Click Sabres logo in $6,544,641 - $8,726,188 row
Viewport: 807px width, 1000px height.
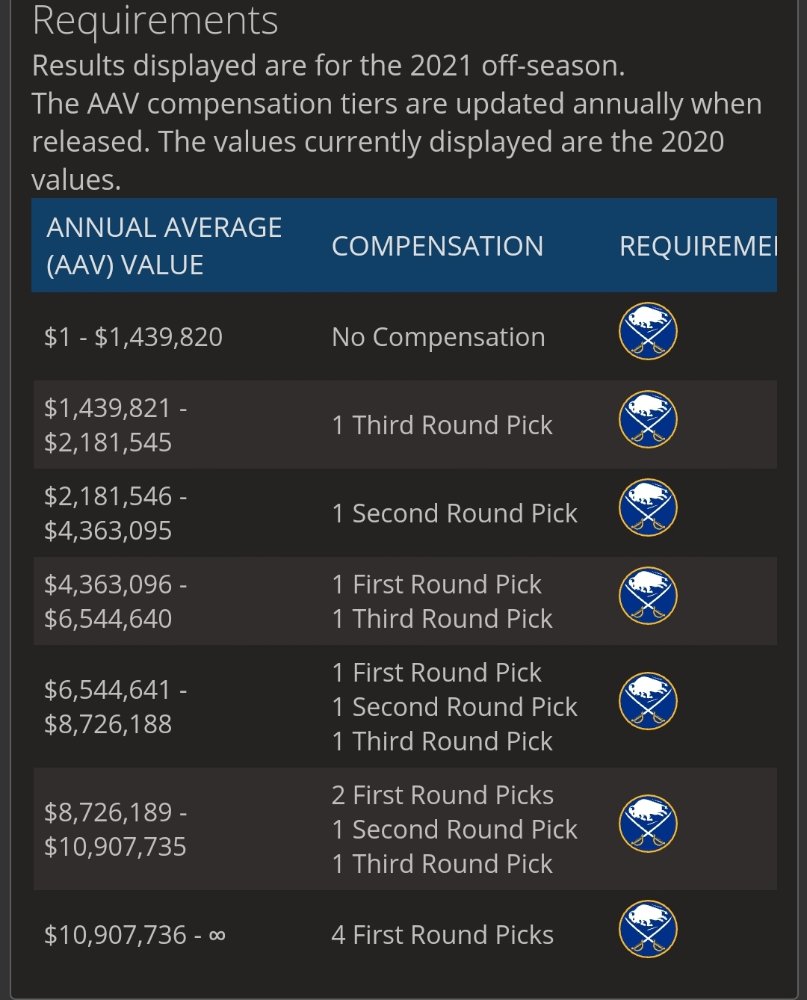pyautogui.click(x=648, y=702)
